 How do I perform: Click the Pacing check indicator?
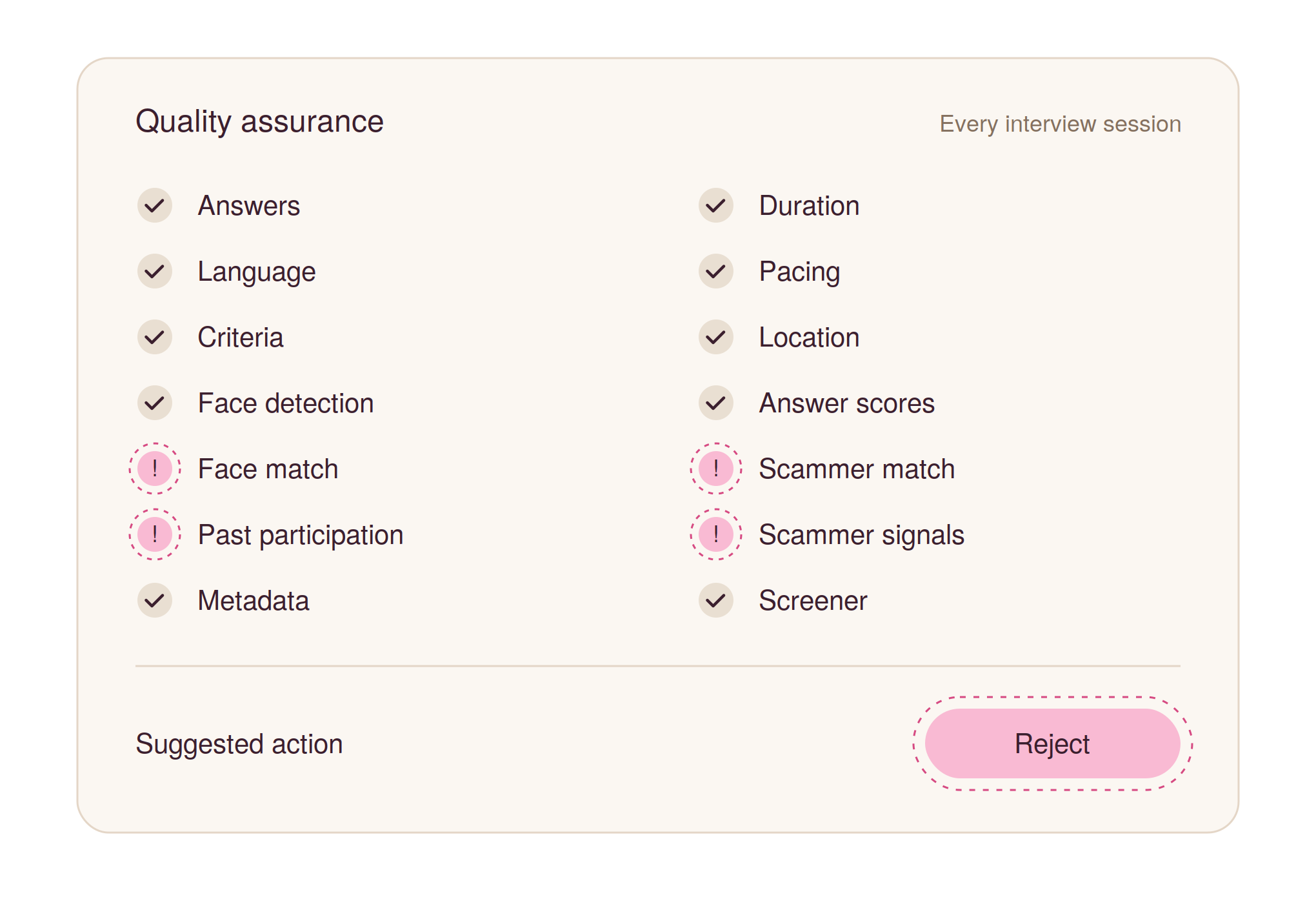716,272
